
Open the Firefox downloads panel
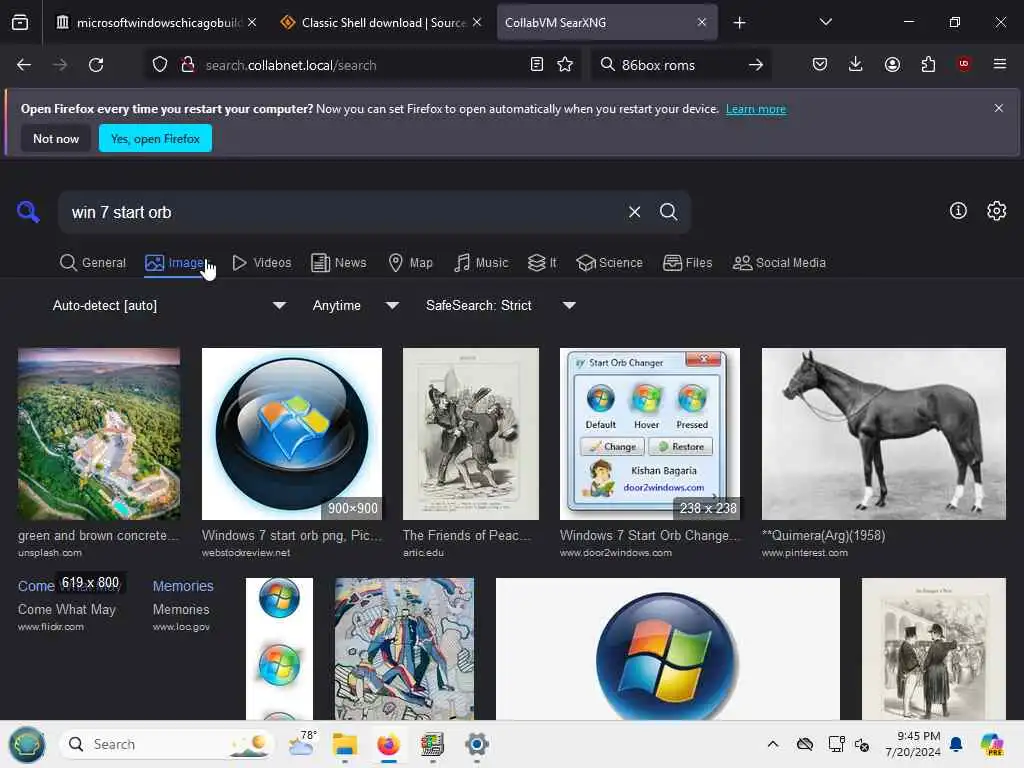pyautogui.click(x=856, y=64)
